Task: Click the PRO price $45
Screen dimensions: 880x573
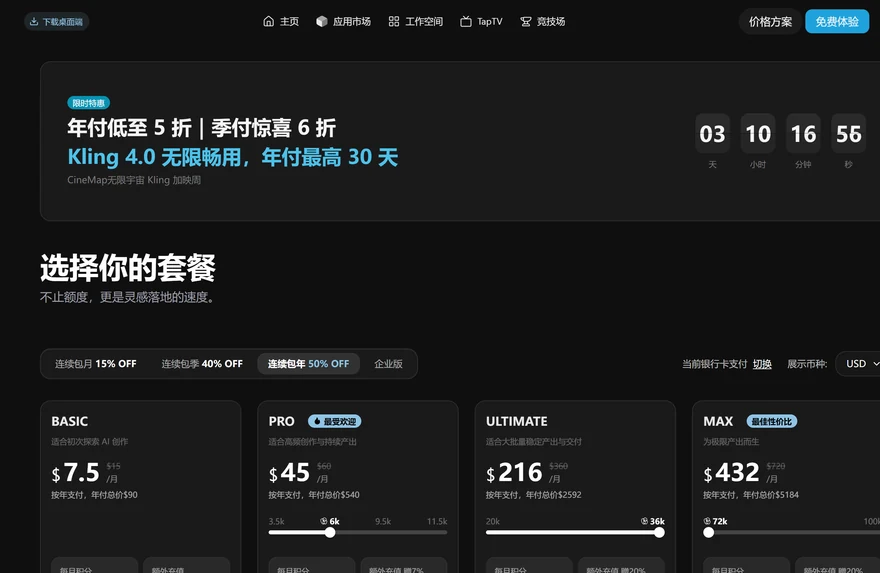Action: [x=289, y=473]
